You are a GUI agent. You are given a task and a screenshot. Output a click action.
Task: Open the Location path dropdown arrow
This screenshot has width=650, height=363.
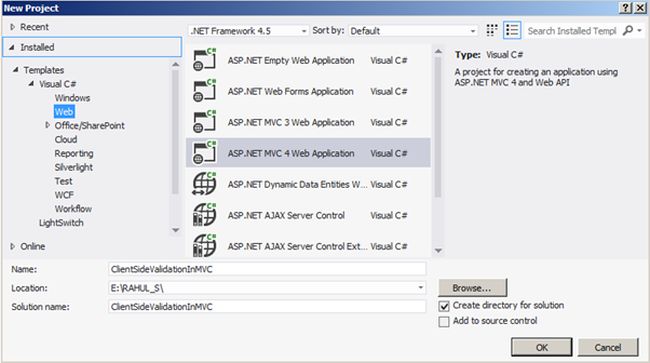tap(420, 288)
